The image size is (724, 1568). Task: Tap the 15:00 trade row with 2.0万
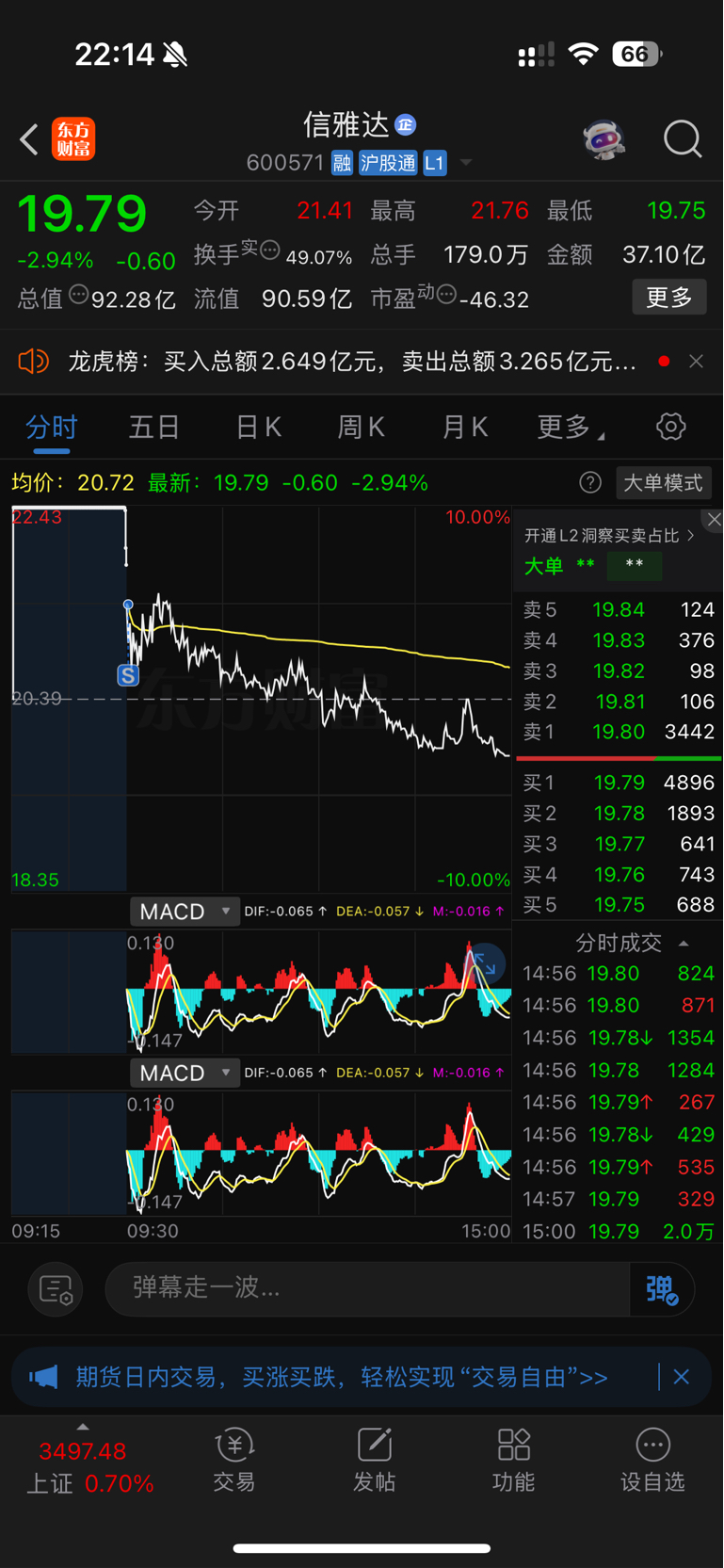click(x=619, y=1232)
